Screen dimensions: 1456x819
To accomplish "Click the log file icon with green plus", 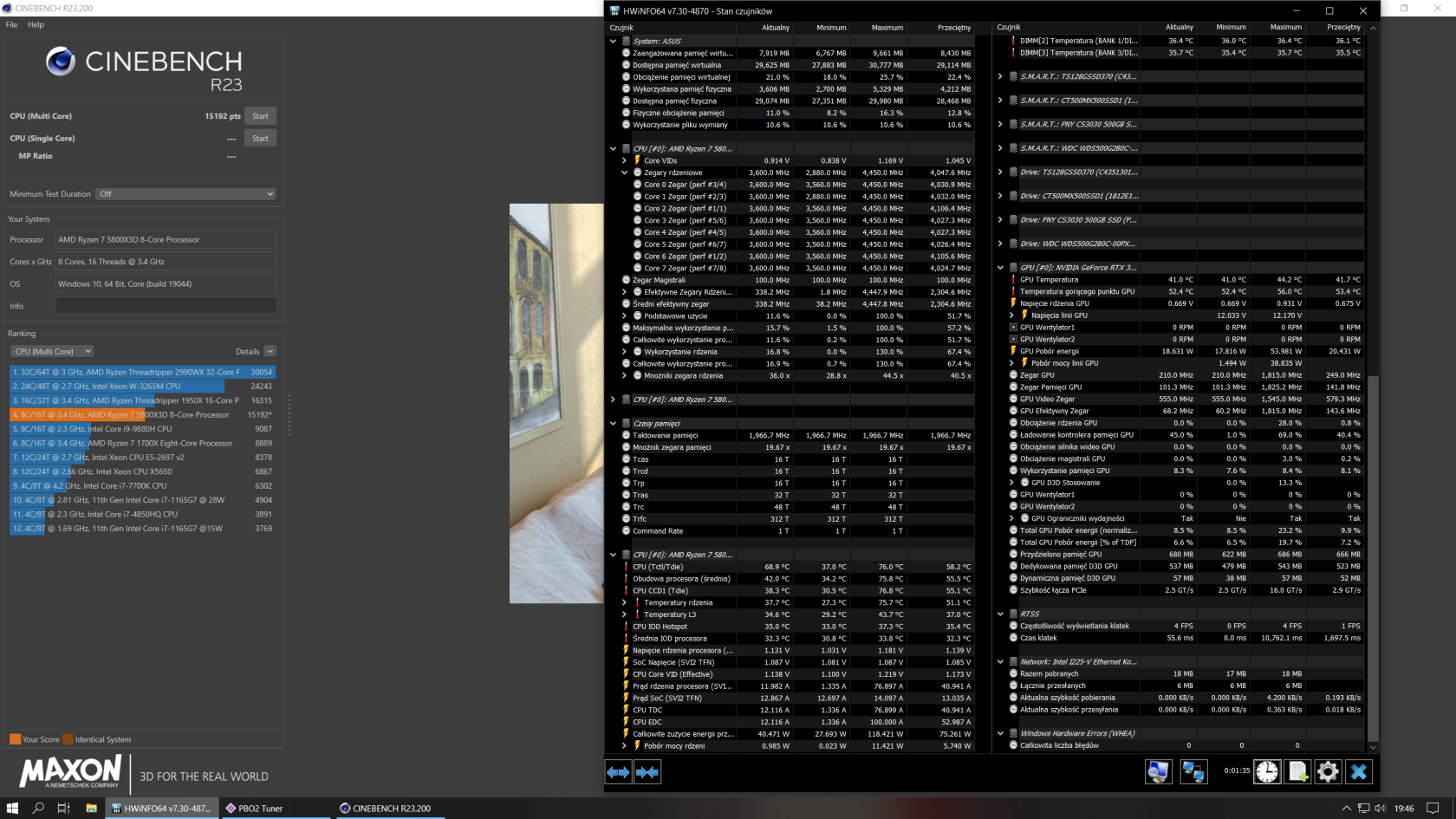I will pos(1297,771).
